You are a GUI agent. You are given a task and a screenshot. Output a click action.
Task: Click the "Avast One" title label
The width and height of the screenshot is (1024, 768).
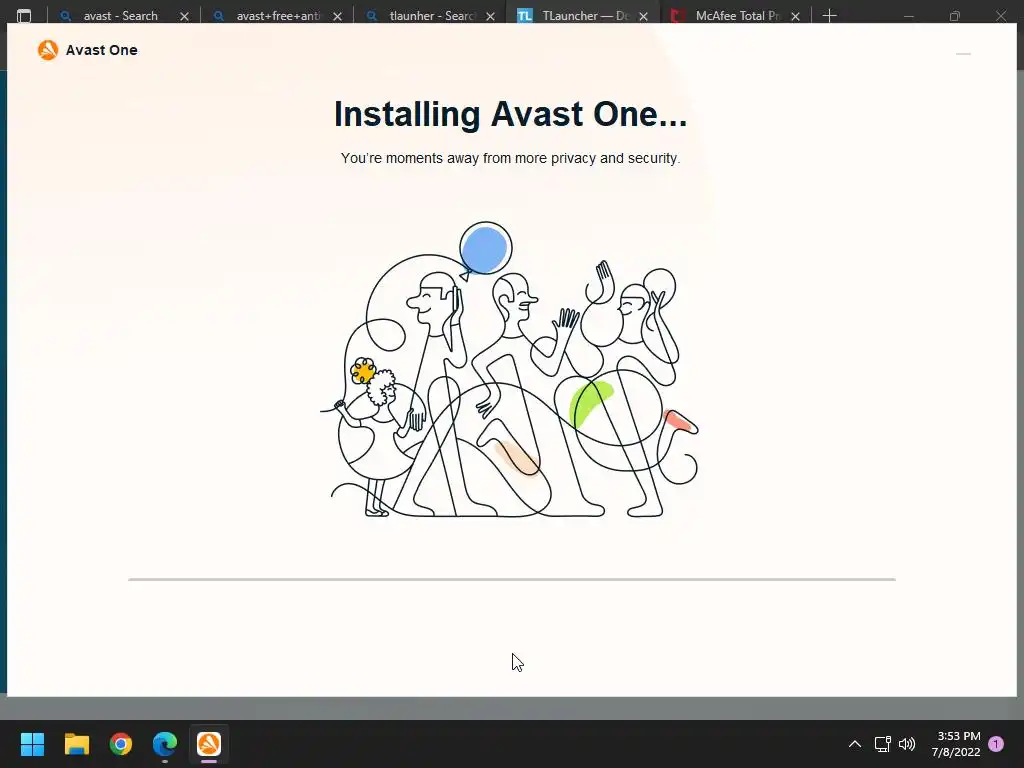pos(101,50)
